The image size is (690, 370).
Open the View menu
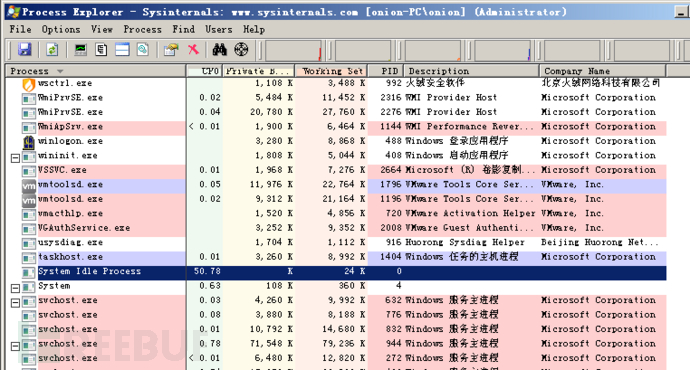click(x=102, y=29)
